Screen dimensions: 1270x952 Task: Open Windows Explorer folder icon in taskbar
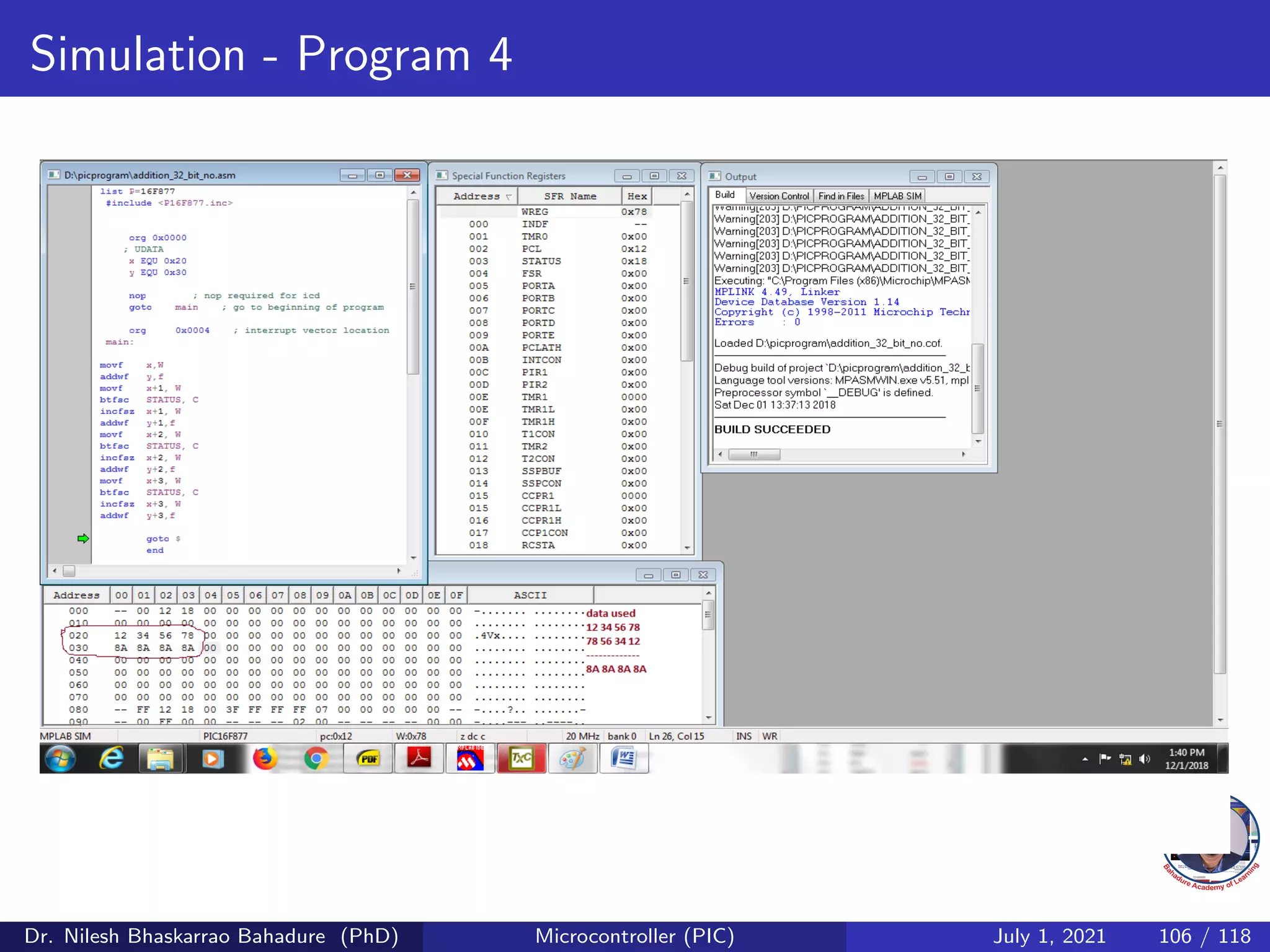click(x=161, y=759)
